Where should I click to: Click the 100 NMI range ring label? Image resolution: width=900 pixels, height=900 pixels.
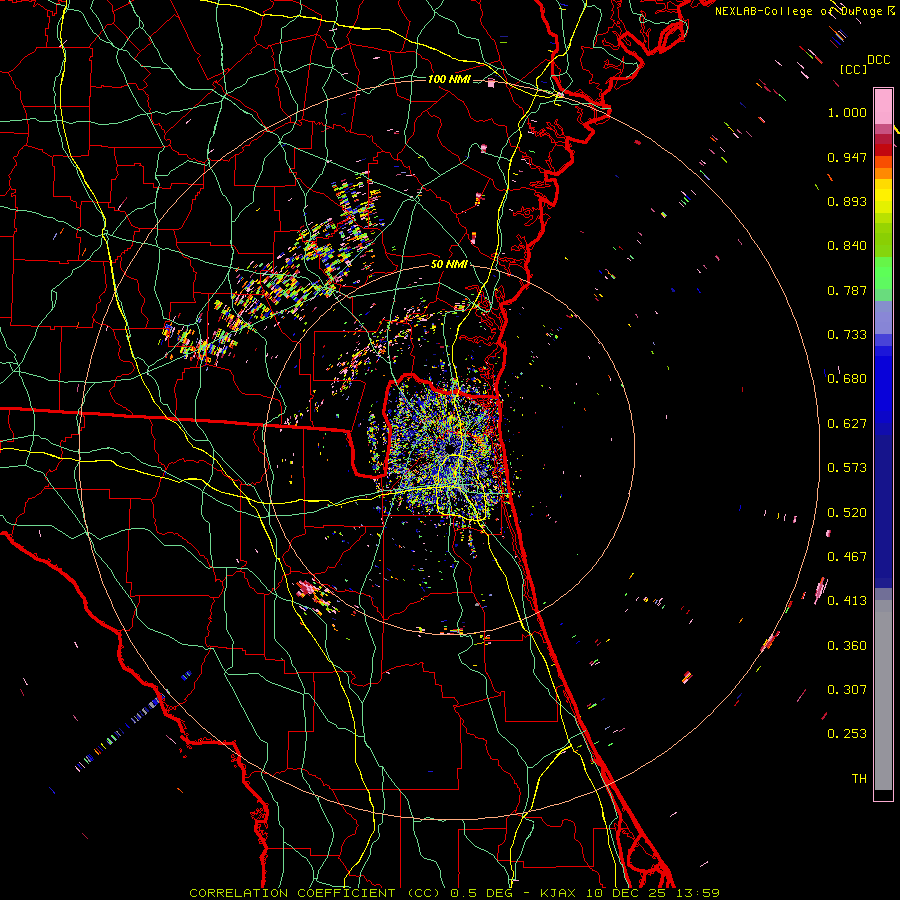(x=449, y=79)
